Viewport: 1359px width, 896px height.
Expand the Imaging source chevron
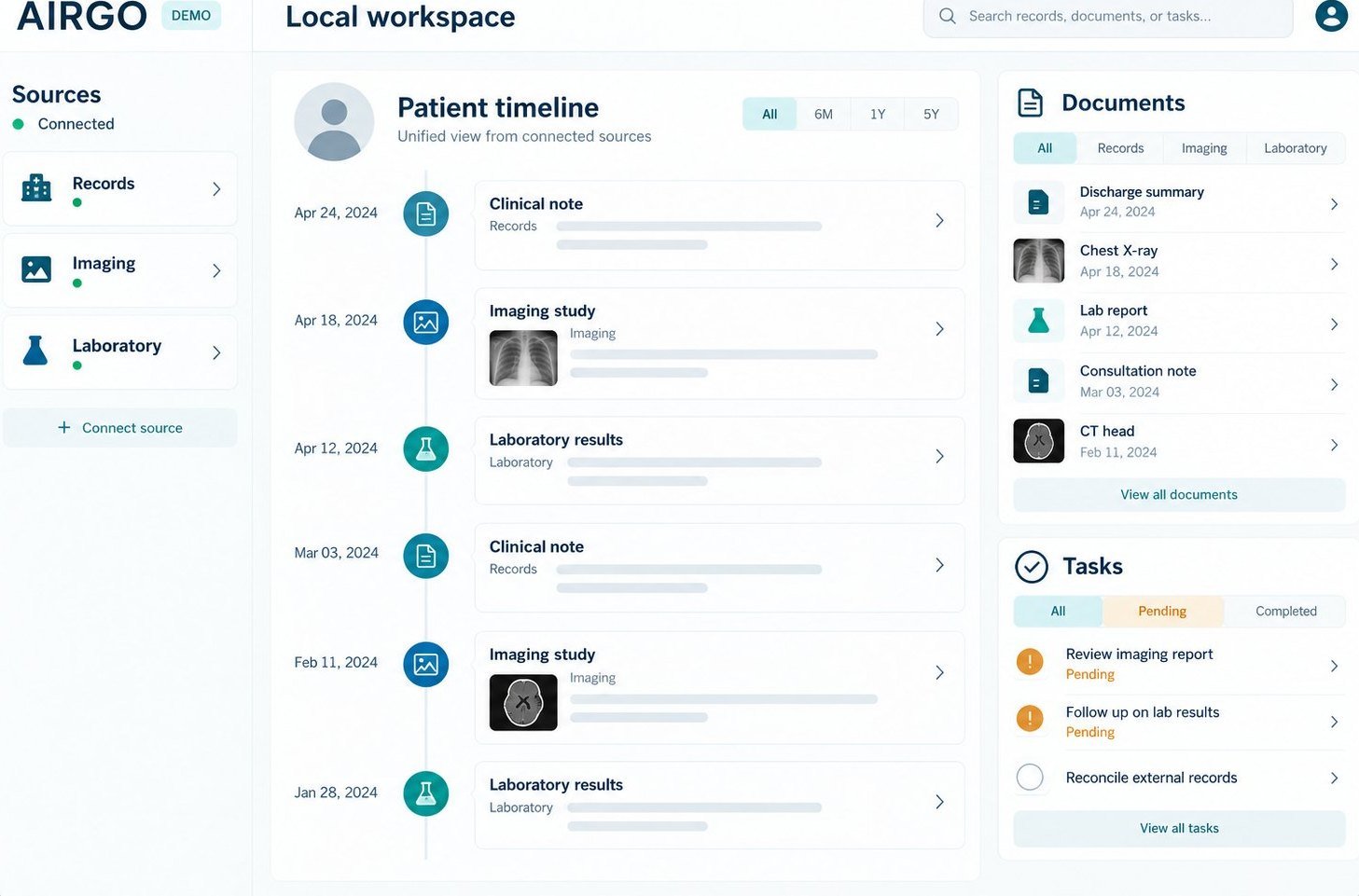pyautogui.click(x=216, y=270)
